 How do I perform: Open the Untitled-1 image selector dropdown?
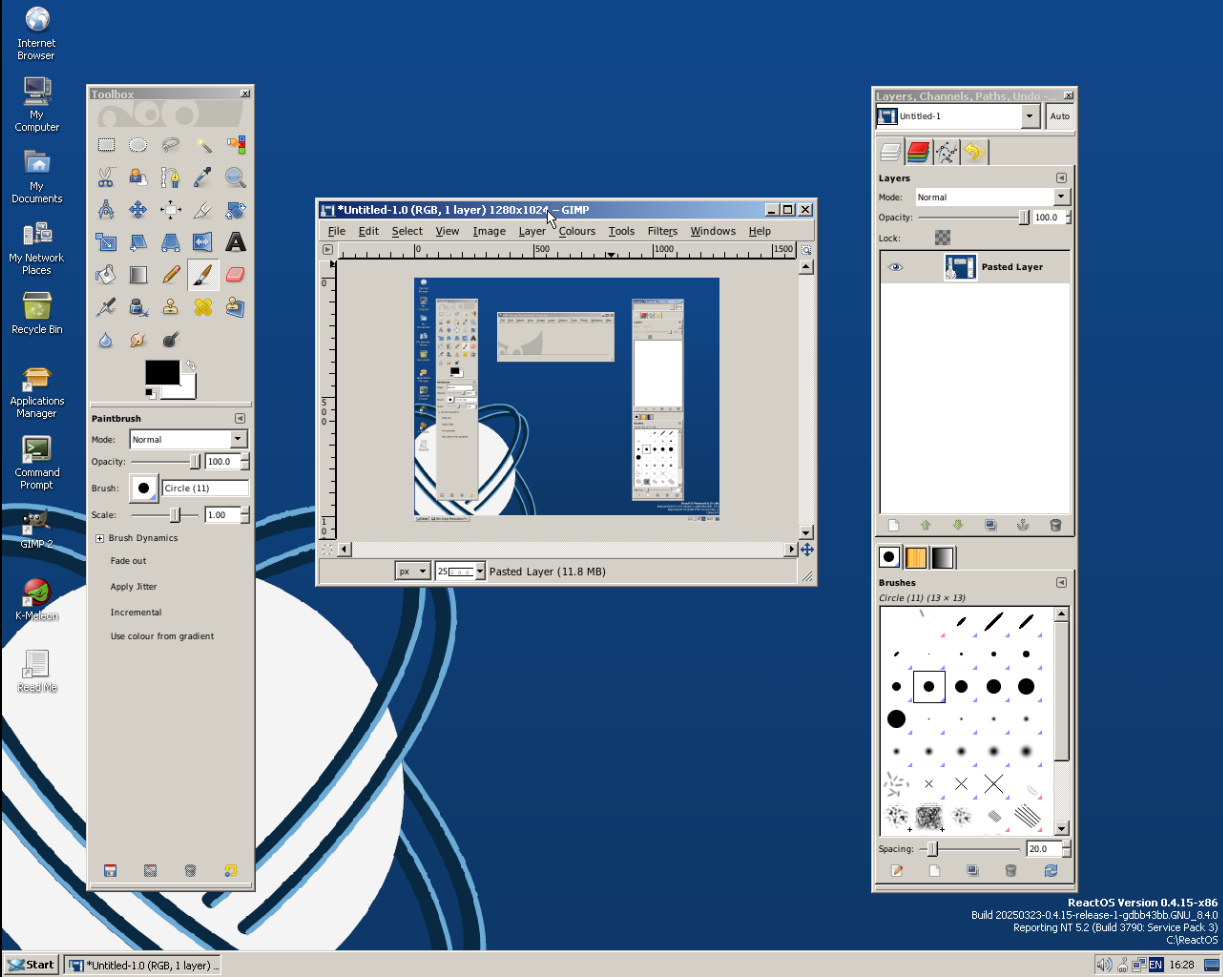[1030, 117]
